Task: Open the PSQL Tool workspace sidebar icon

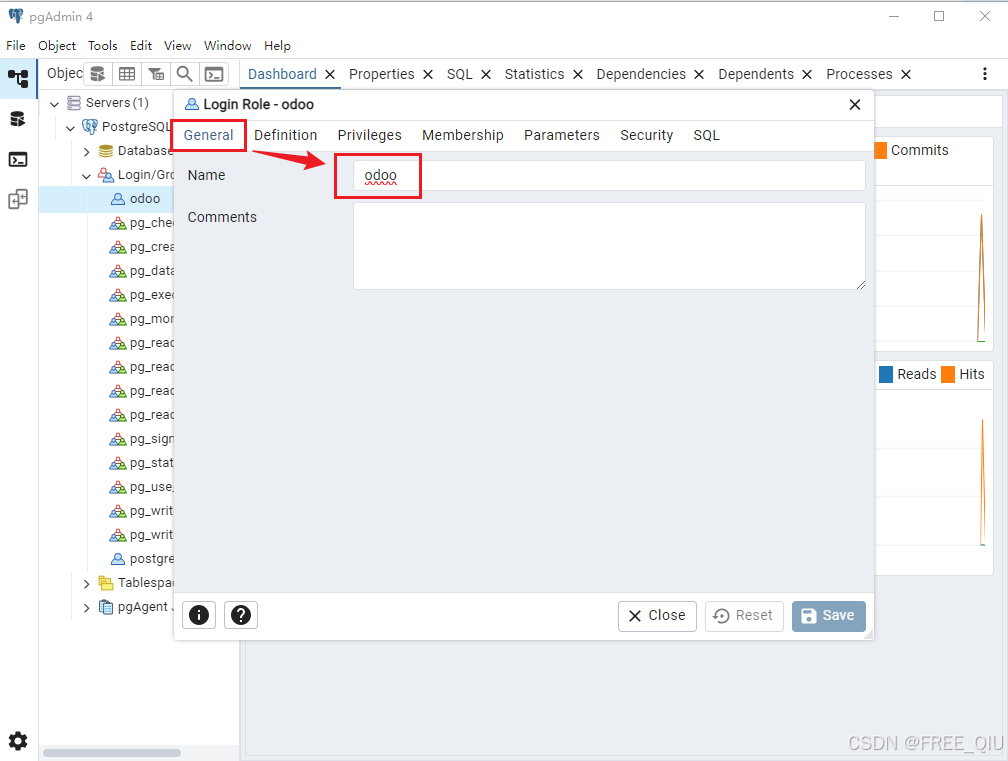Action: 18,159
